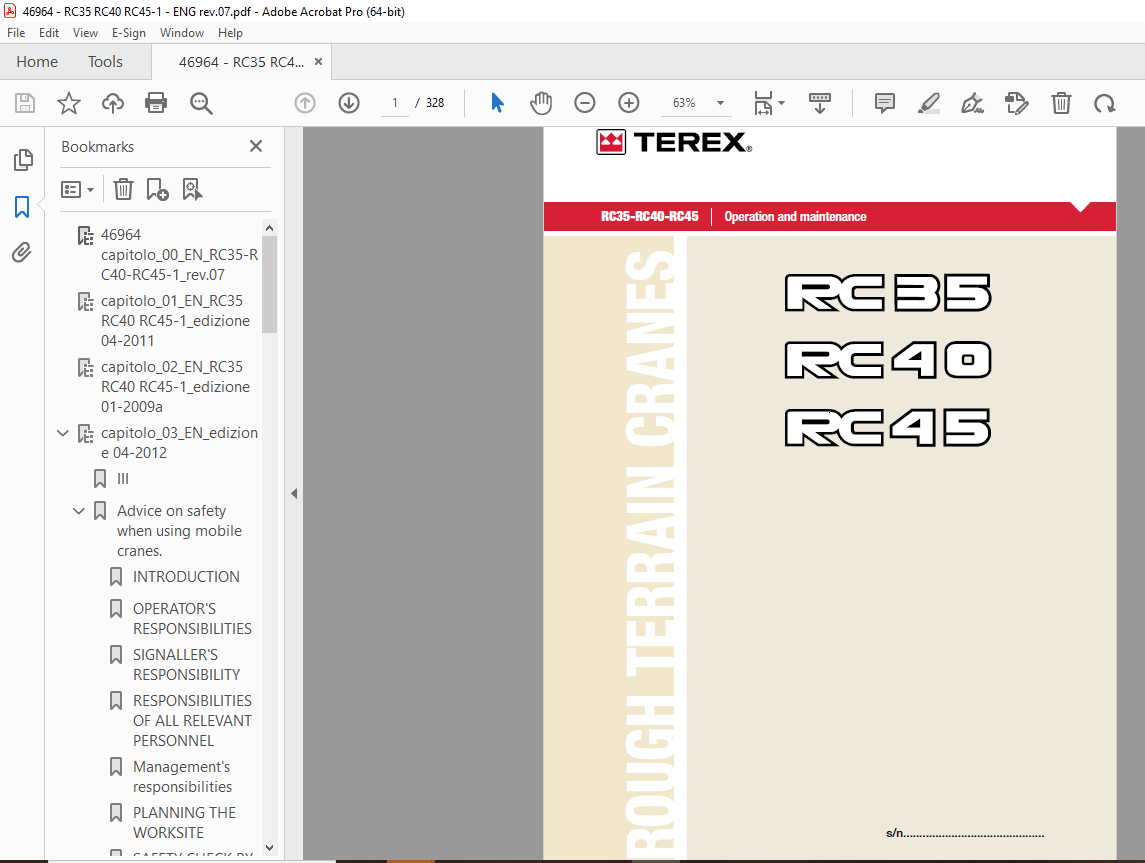
Task: Go to previous page arrow
Action: click(x=305, y=103)
